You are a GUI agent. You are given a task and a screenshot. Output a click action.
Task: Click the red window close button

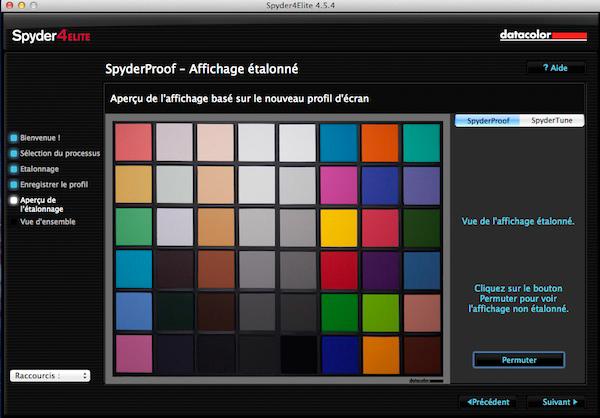point(9,7)
